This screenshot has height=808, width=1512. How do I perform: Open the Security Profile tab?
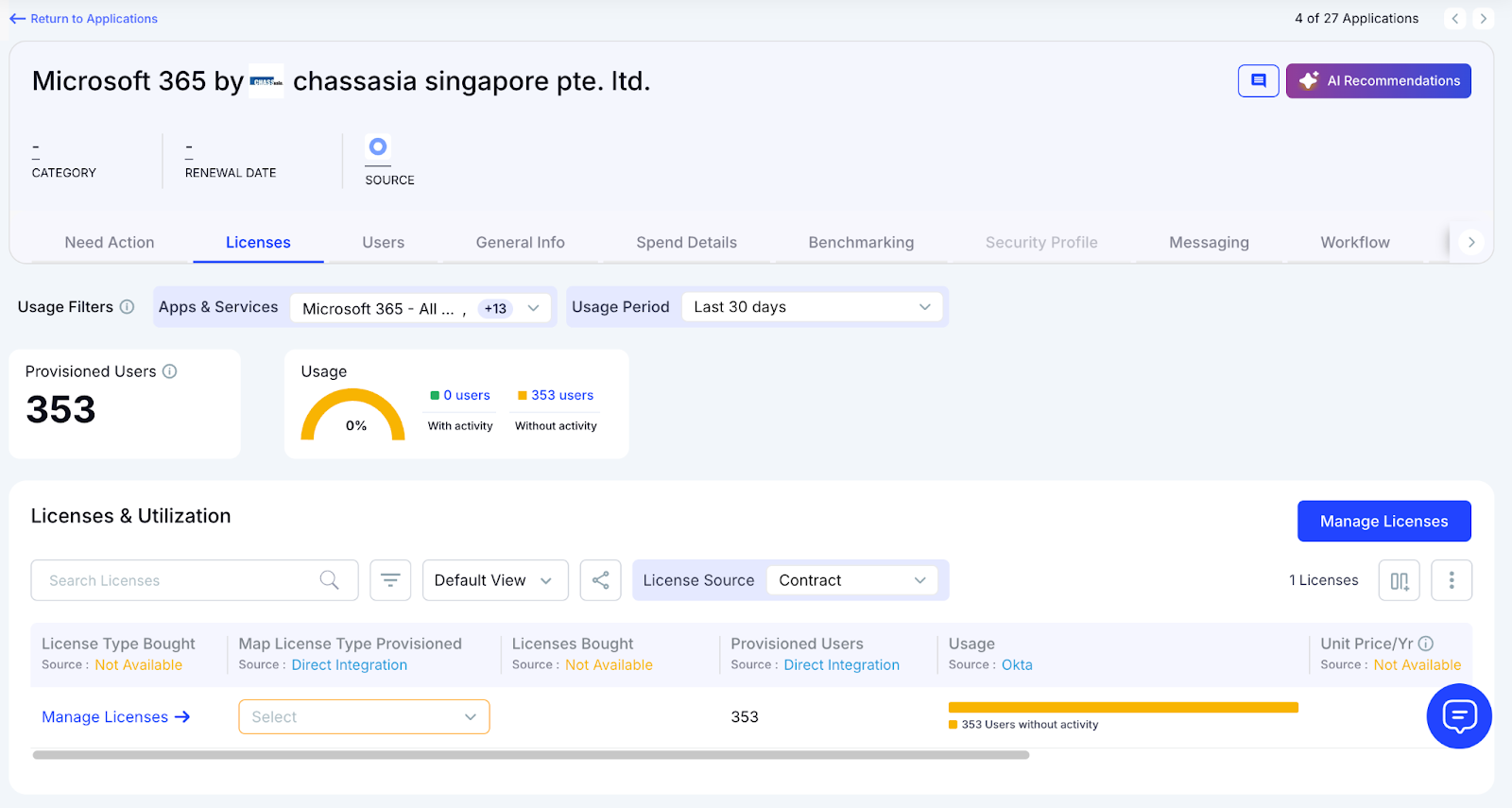(x=1041, y=243)
